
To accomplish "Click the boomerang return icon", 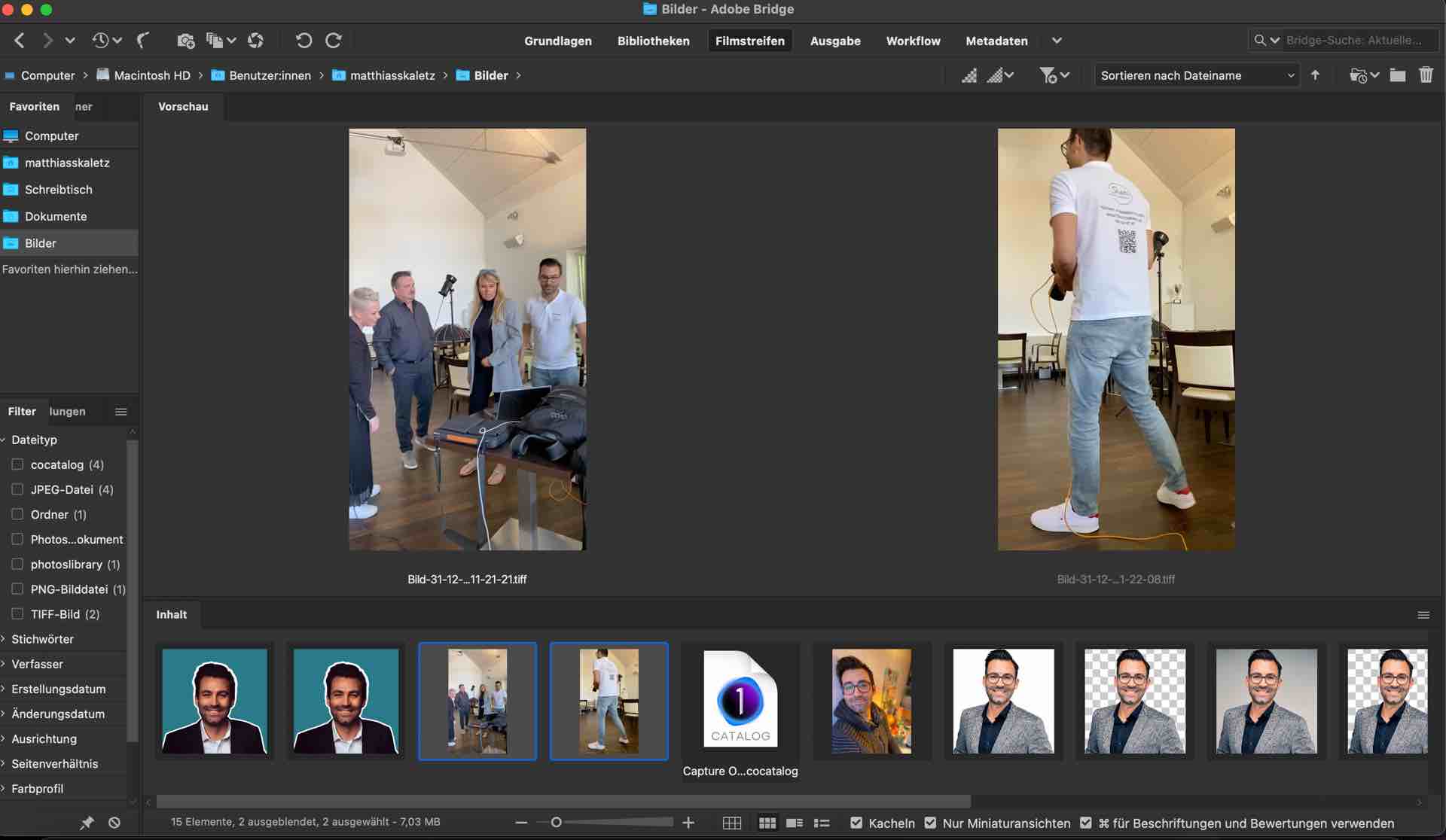I will [143, 41].
